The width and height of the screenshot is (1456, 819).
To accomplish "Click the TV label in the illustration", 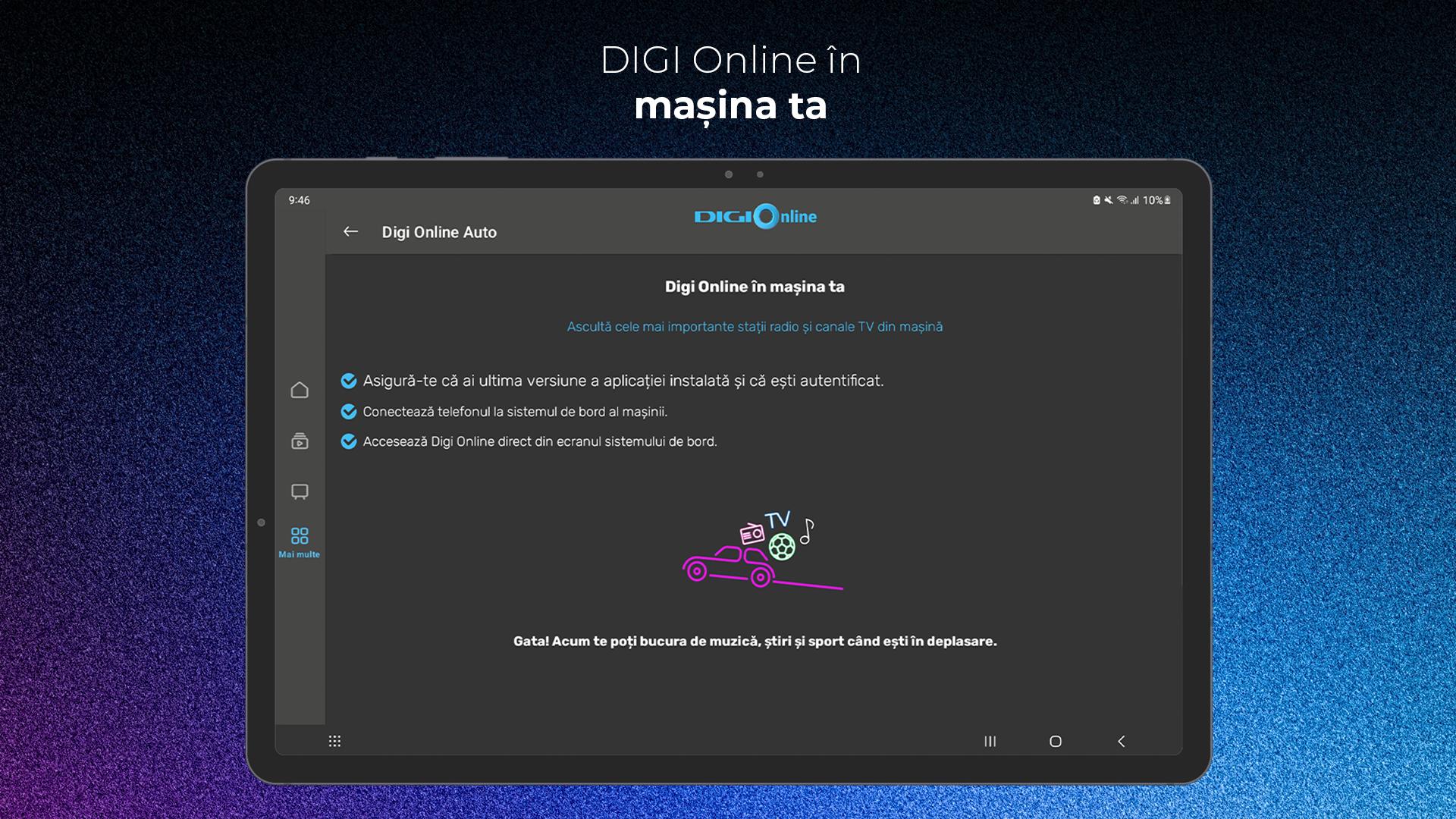I will pyautogui.click(x=778, y=519).
